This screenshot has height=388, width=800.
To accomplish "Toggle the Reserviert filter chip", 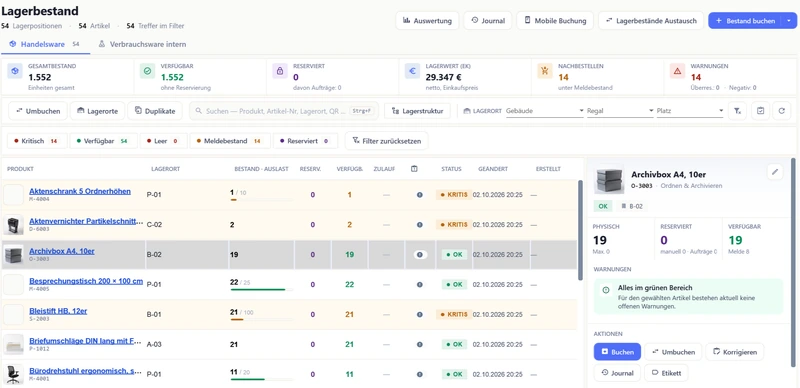I will 305,141.
